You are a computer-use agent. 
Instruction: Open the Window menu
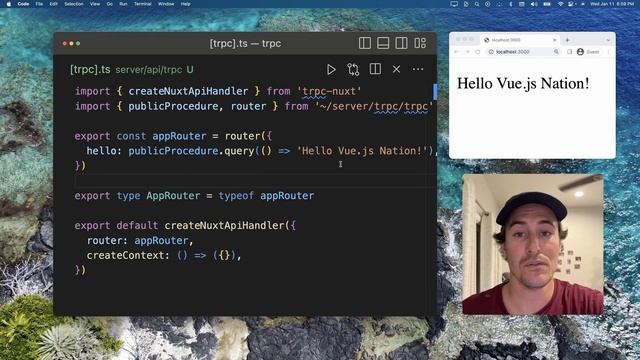166,4
